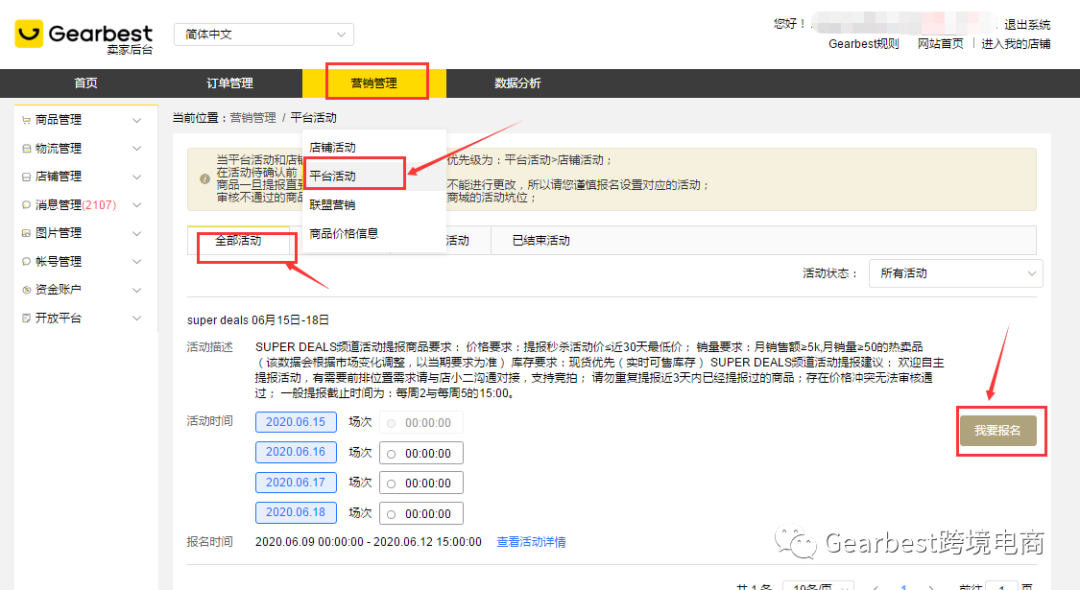The width and height of the screenshot is (1080, 590).
Task: Expand the 图片管理 sidebar chevron
Action: click(136, 233)
